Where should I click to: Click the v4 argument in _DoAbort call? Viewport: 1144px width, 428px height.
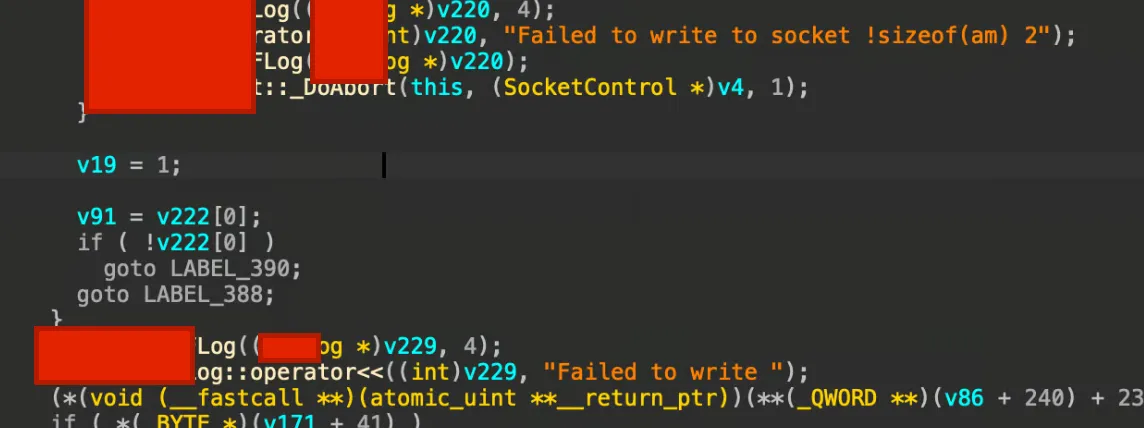tap(730, 88)
